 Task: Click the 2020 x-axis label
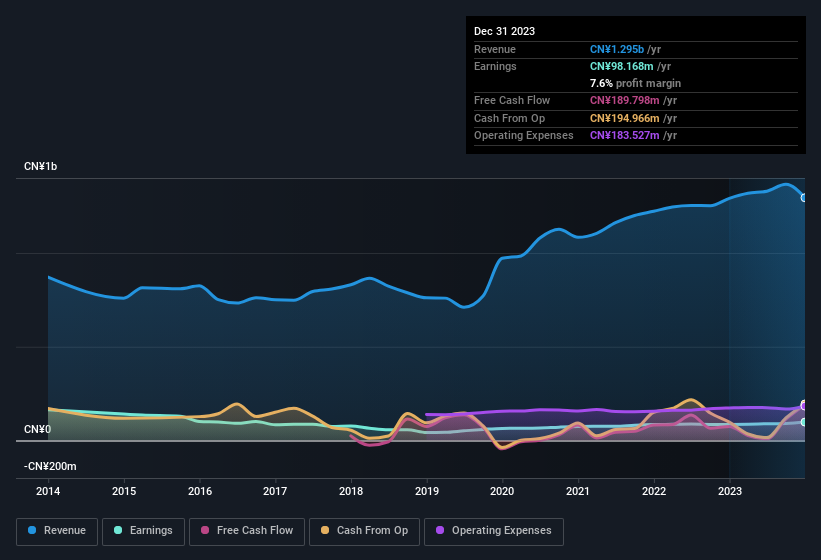tap(502, 491)
